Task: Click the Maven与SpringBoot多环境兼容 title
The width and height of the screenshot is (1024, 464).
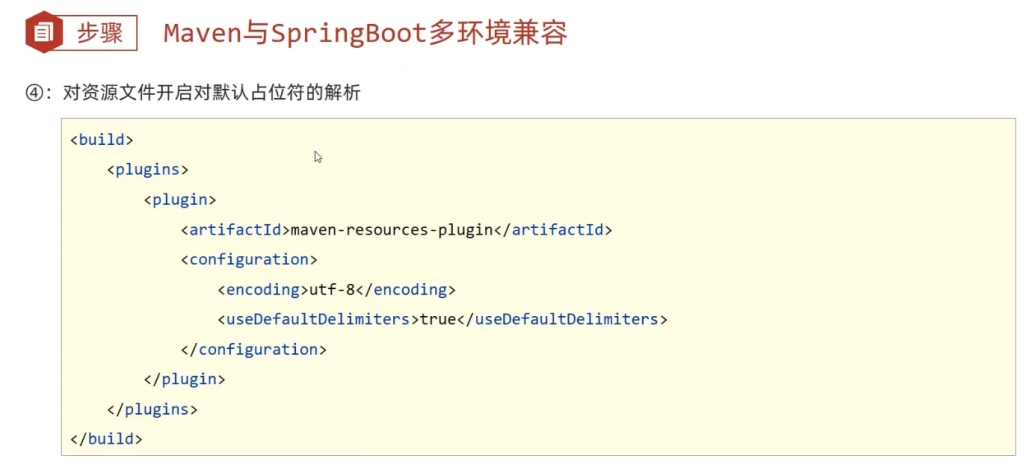Action: 365,33
